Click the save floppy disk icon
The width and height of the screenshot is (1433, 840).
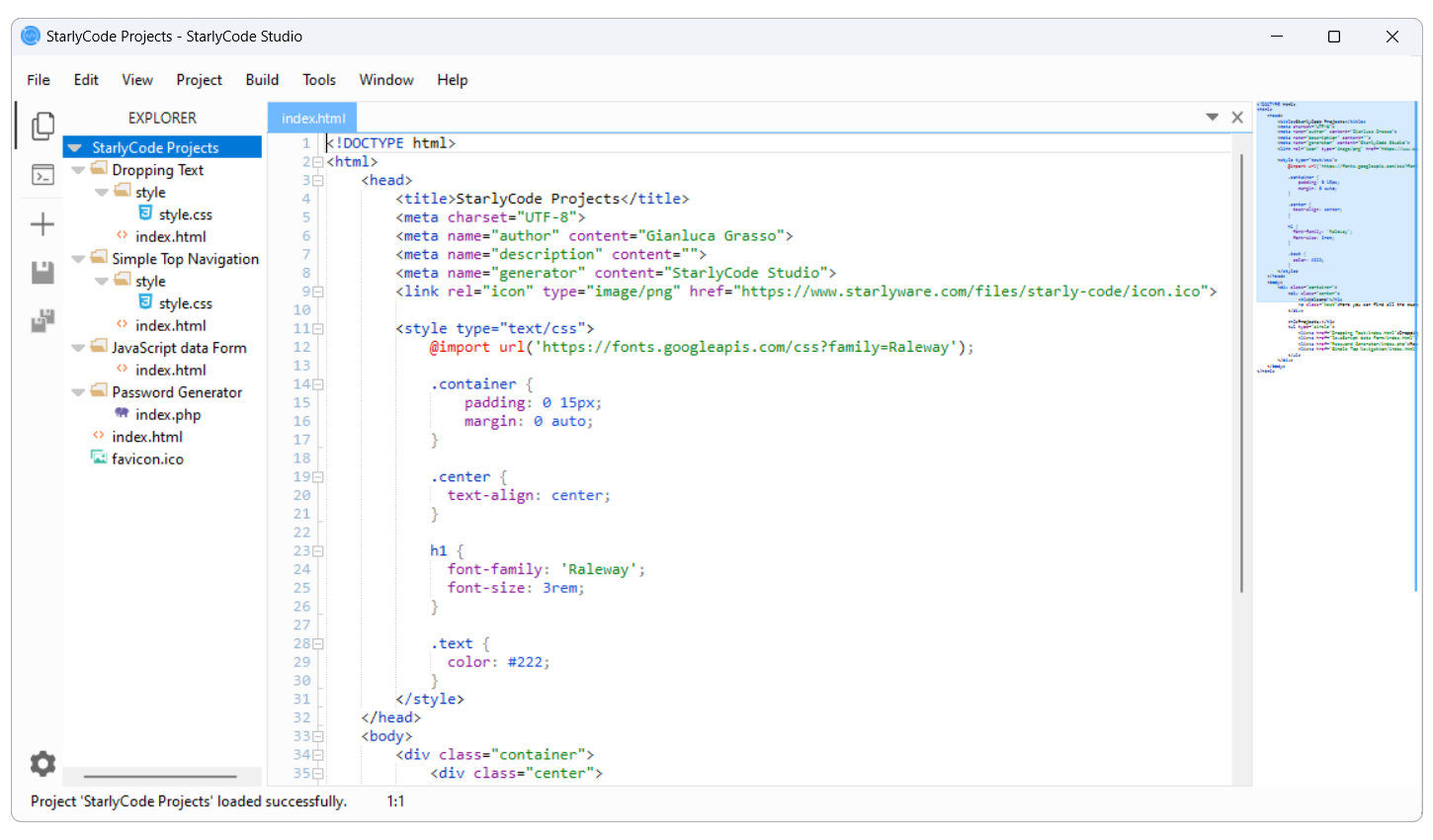click(42, 273)
